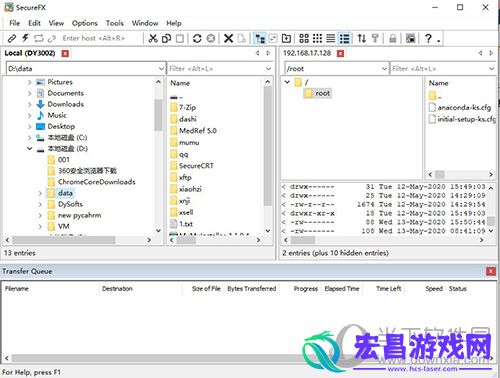Click the Quick Connect lightning icon
This screenshot has width=500, height=378.
25,38
